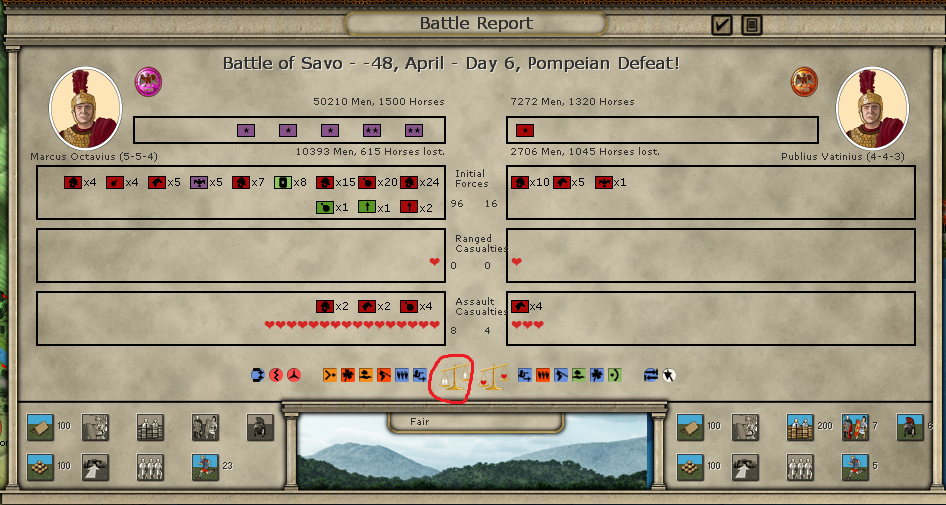Select the orange eagle faction emblem
This screenshot has width=946, height=505.
[x=804, y=81]
